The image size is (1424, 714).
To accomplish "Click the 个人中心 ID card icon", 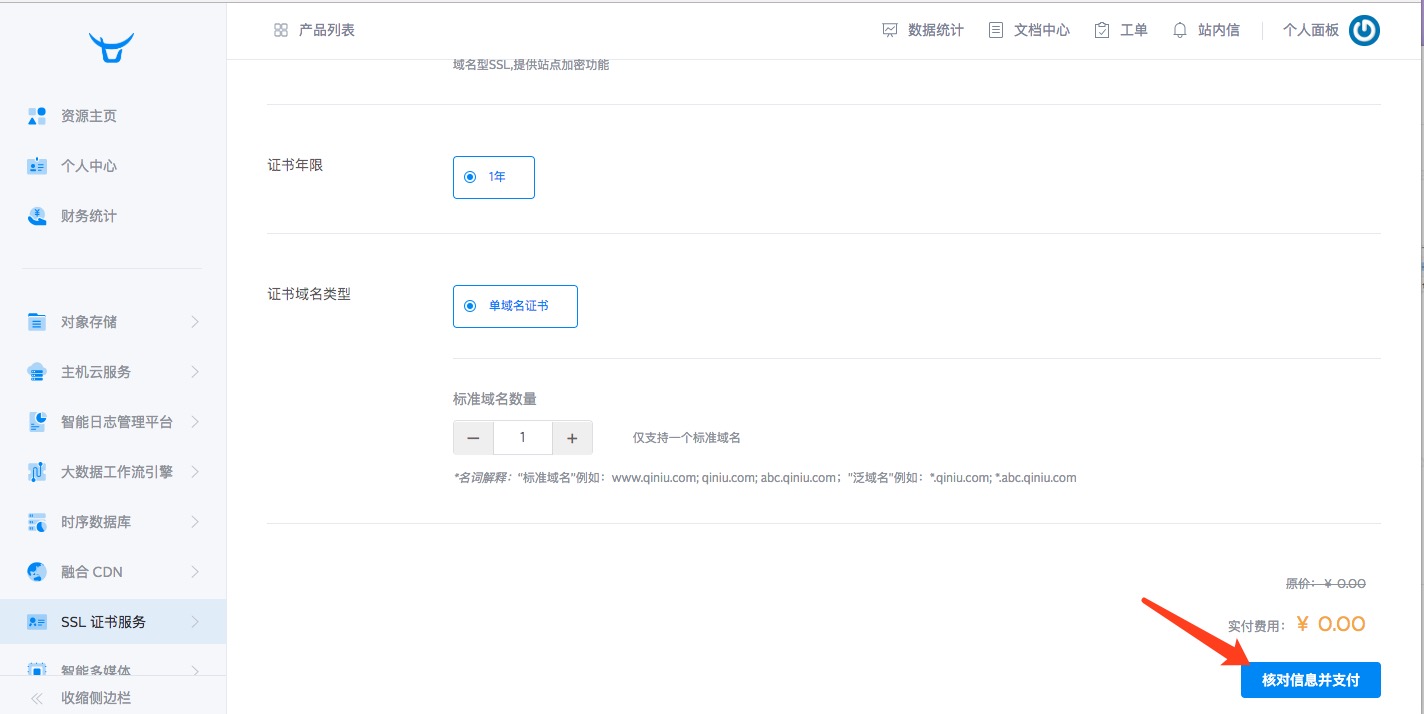I will (37, 166).
